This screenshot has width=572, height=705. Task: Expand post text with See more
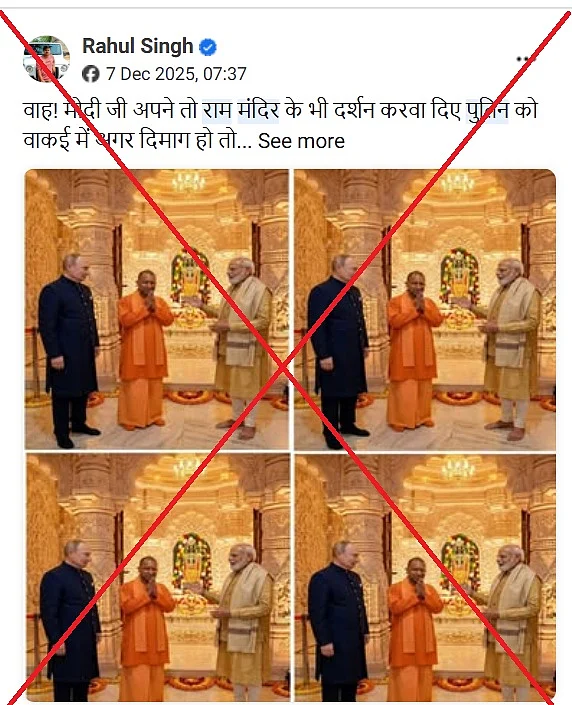[x=301, y=141]
